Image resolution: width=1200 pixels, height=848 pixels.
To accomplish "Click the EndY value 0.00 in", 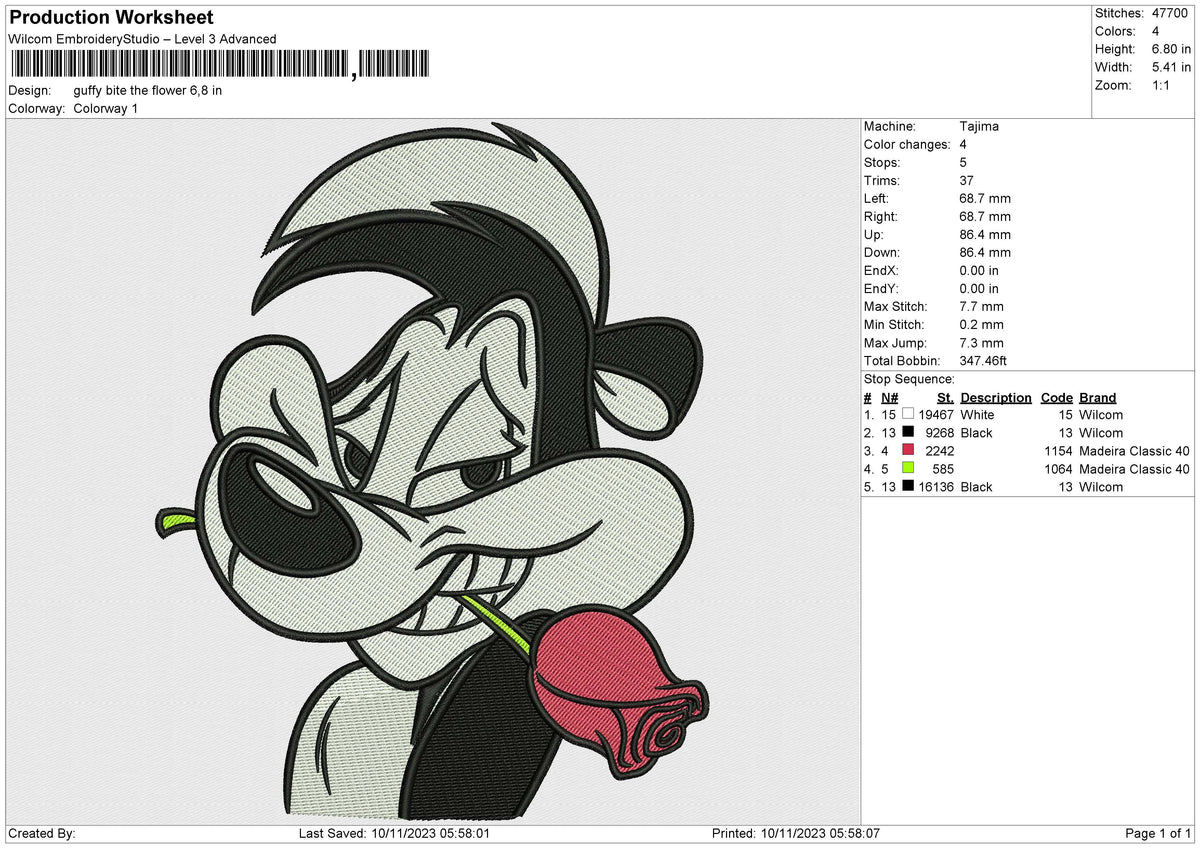I will tap(979, 288).
